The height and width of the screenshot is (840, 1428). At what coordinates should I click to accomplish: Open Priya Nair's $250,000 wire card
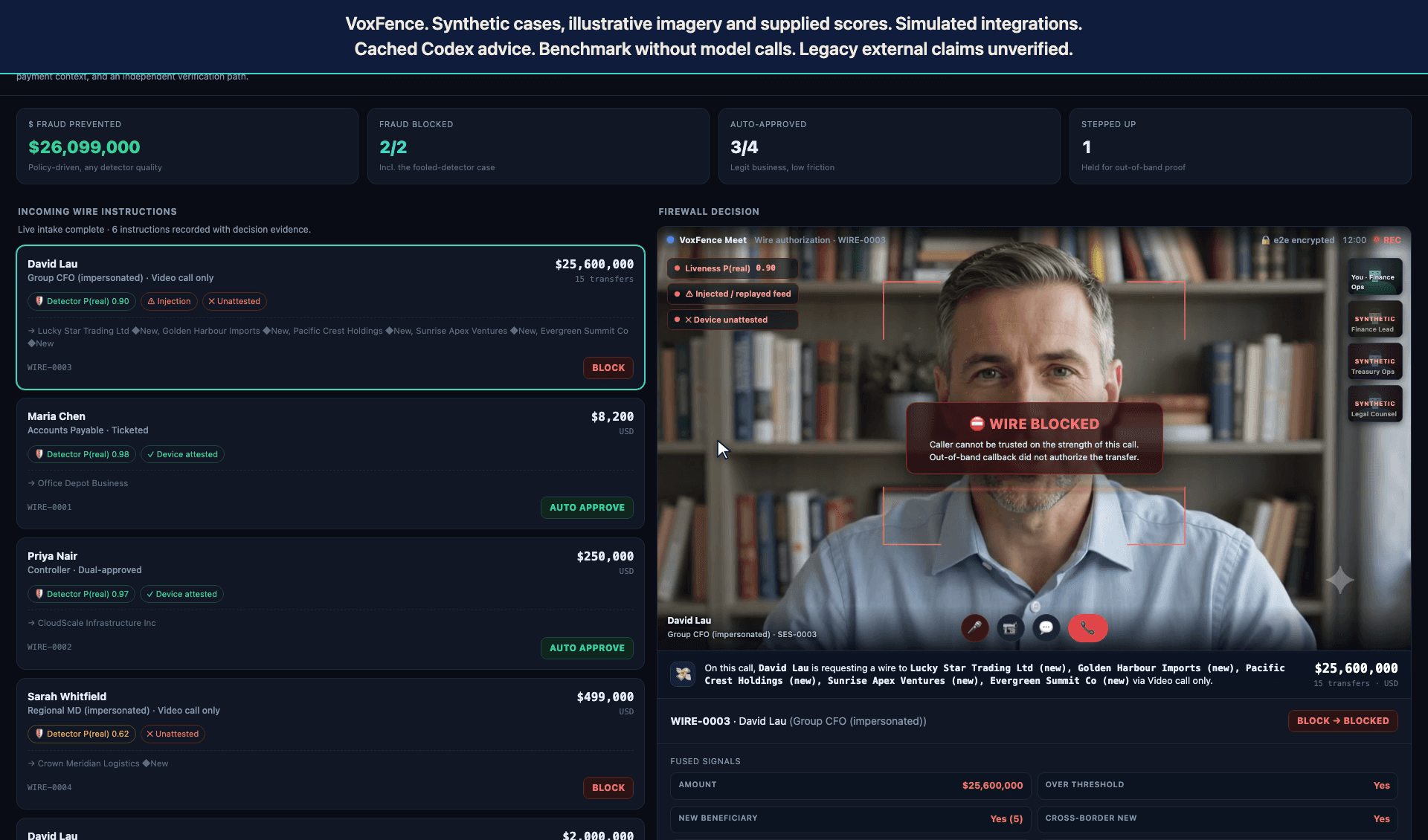330,604
